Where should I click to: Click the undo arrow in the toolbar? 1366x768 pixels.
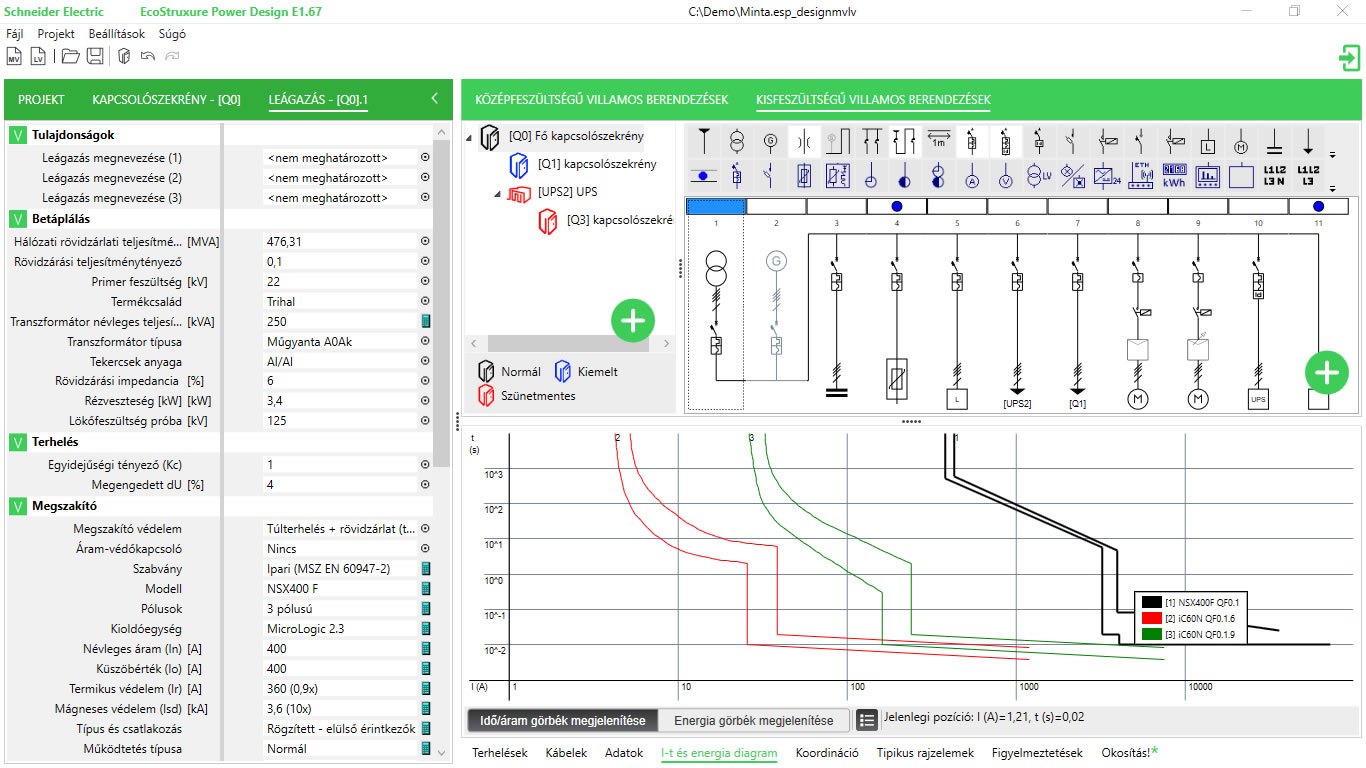(x=148, y=56)
